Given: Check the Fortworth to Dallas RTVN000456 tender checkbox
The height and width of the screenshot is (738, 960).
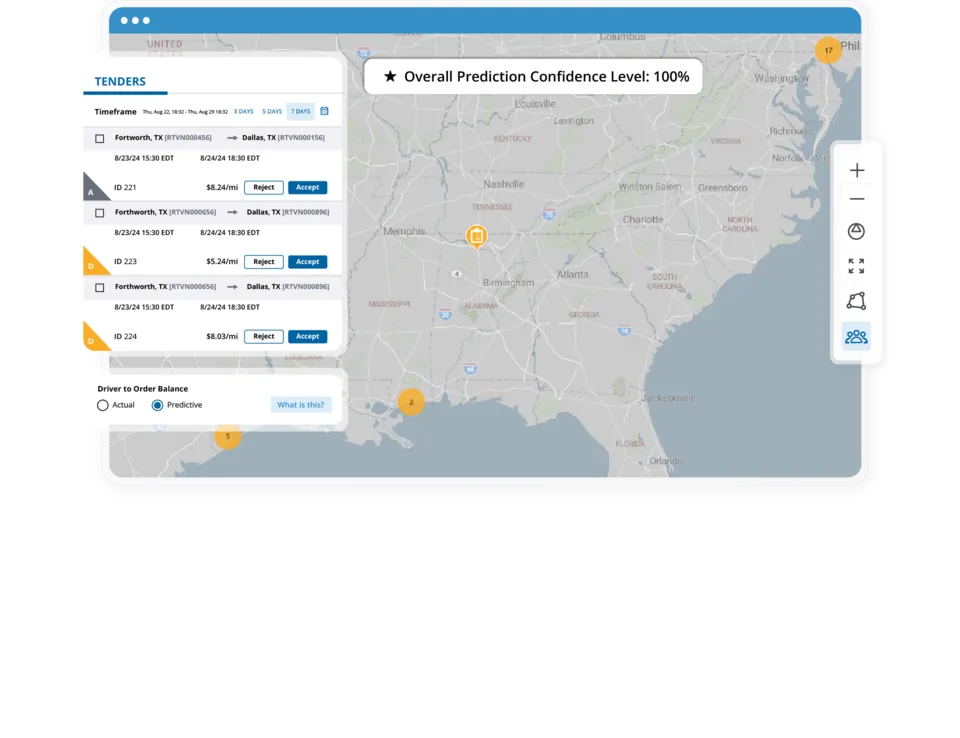Looking at the screenshot, I should point(97,138).
